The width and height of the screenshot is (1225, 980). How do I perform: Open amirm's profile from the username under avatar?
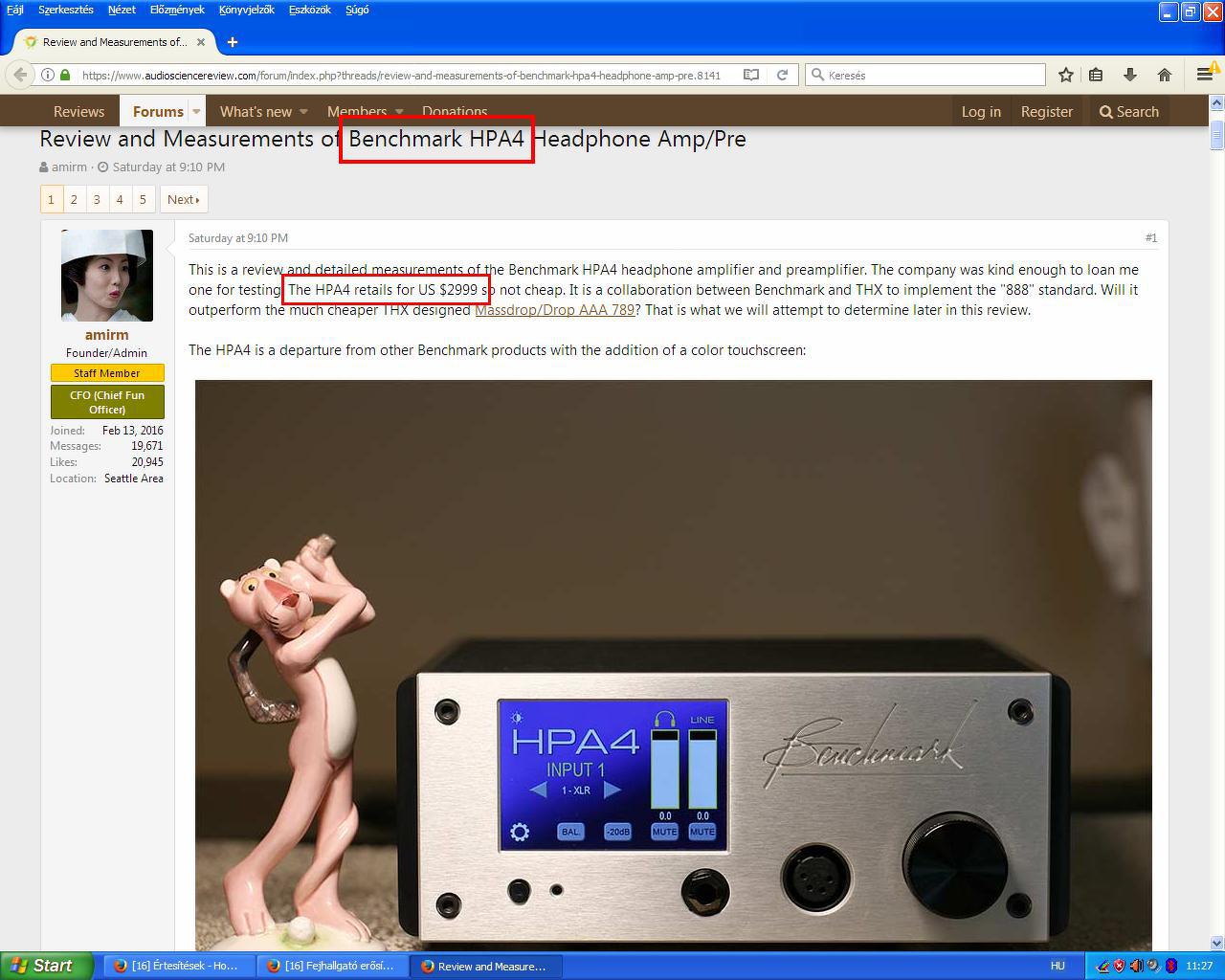click(x=106, y=335)
